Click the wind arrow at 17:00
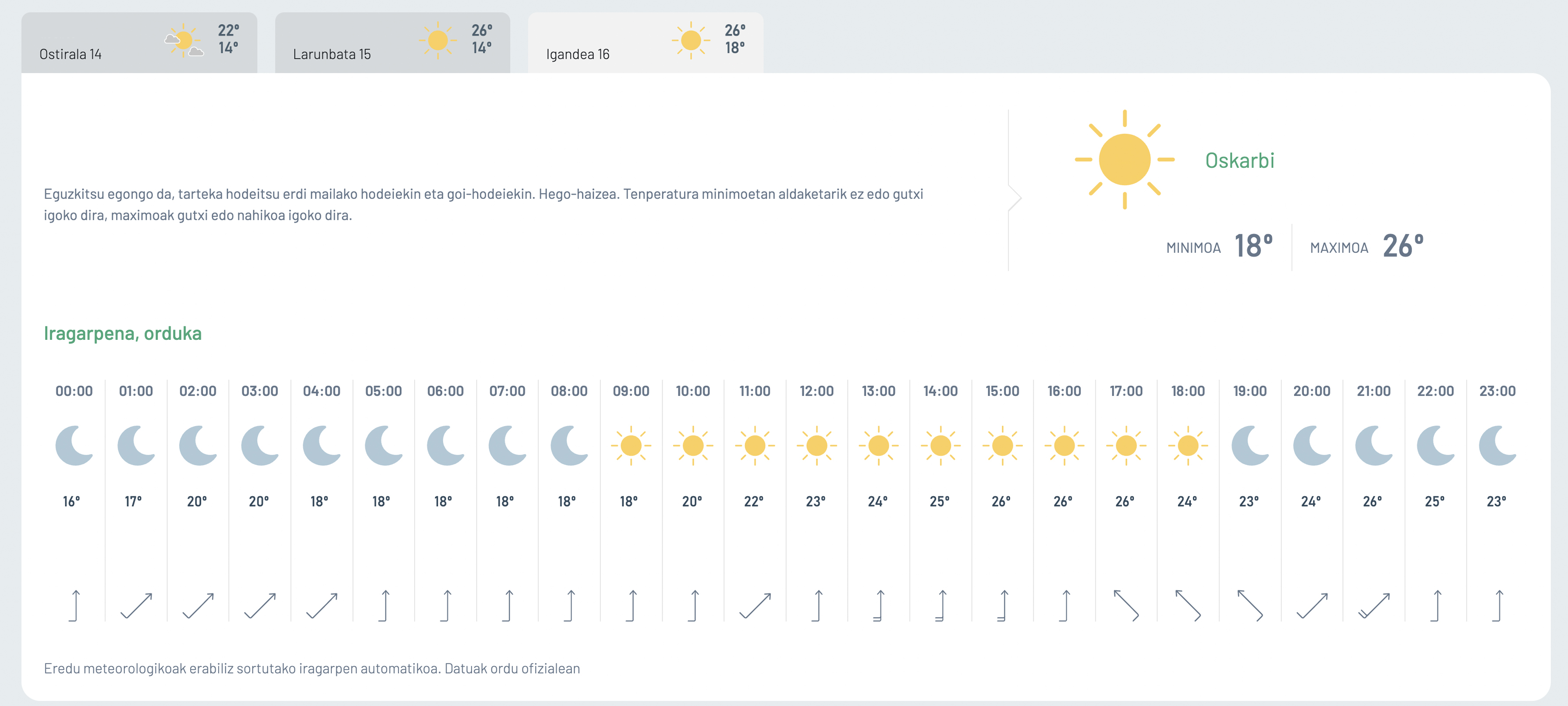 pyautogui.click(x=1126, y=605)
